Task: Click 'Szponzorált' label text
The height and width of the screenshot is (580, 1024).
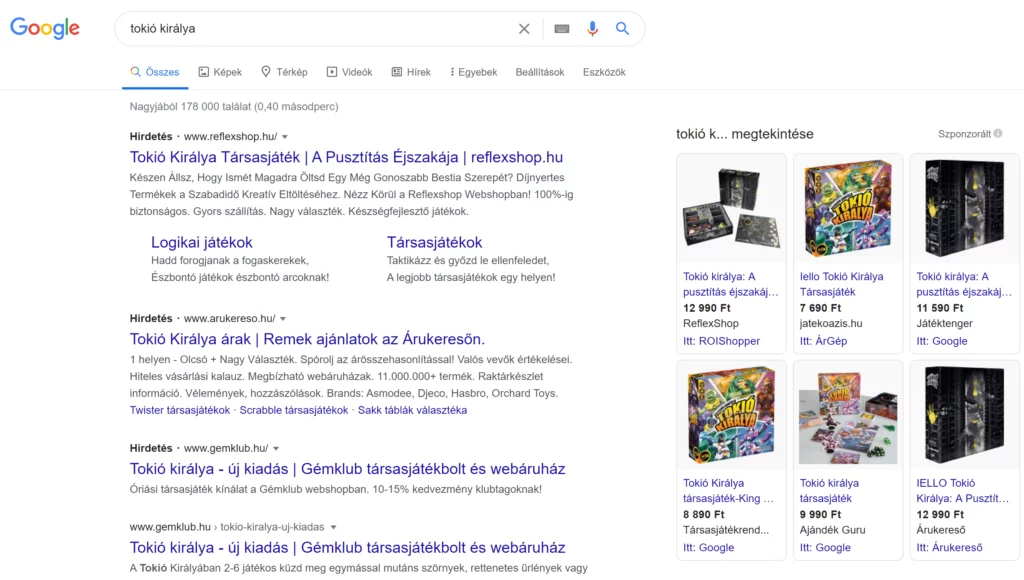Action: tap(964, 134)
